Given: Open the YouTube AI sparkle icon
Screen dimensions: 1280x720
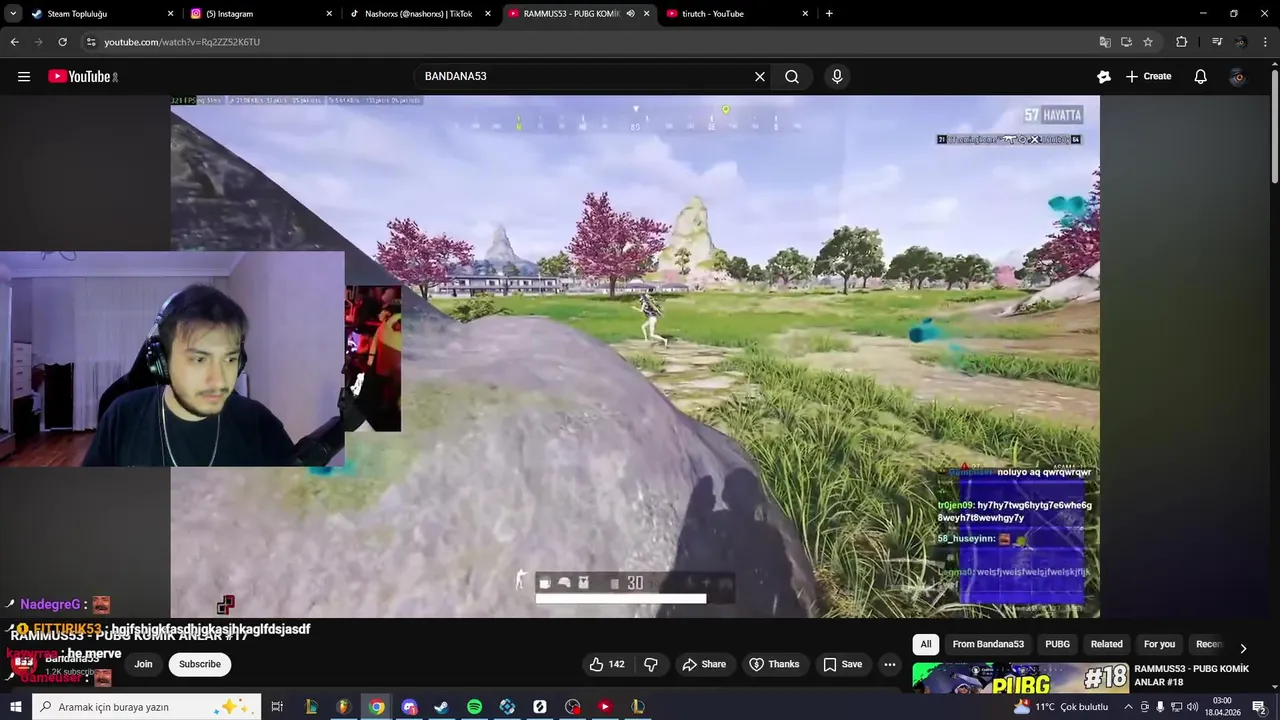Looking at the screenshot, I should coord(1104,76).
